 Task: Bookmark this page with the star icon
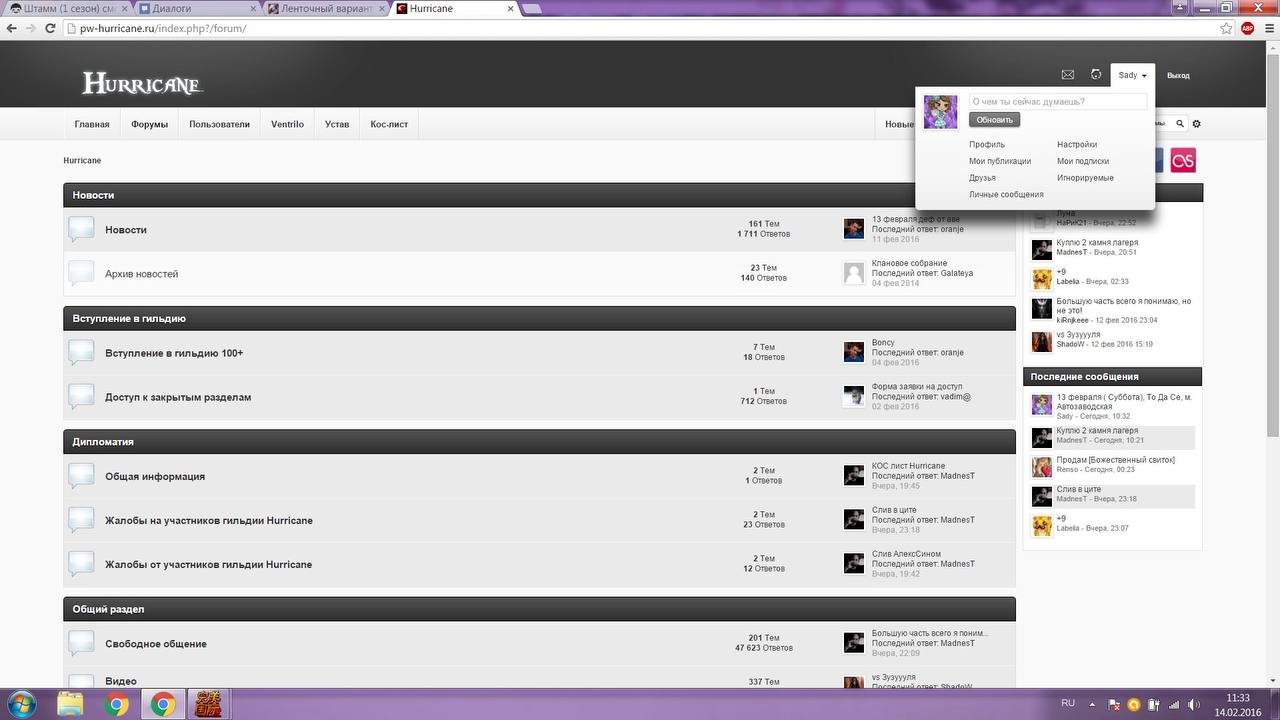pos(1226,28)
